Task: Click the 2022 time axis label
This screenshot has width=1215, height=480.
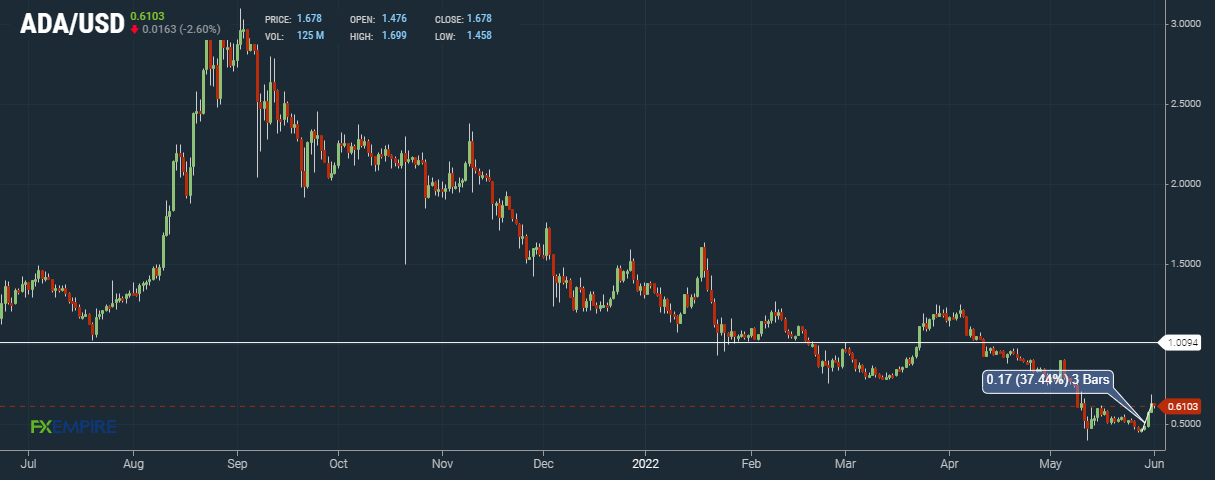Action: pyautogui.click(x=644, y=464)
